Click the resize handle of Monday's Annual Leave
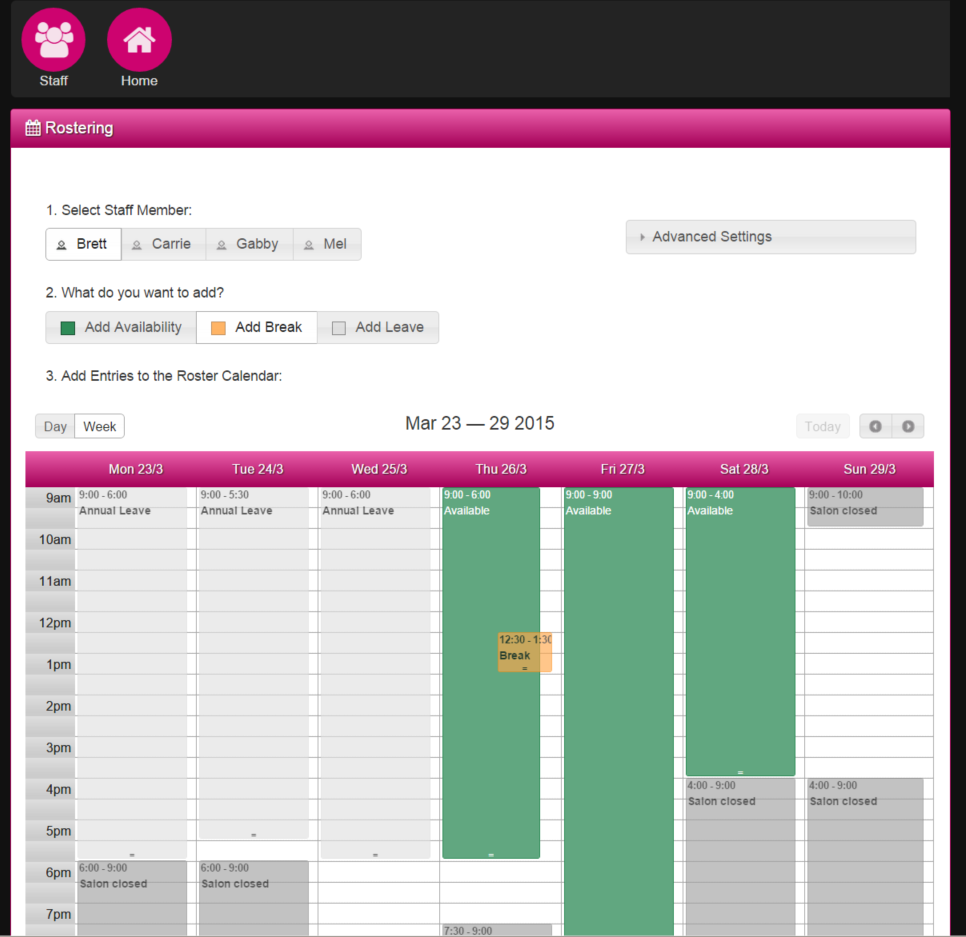966x937 pixels. click(132, 855)
